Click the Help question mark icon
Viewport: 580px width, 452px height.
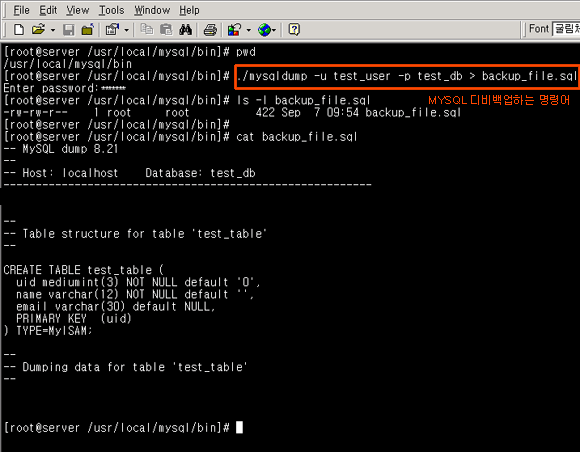point(294,30)
